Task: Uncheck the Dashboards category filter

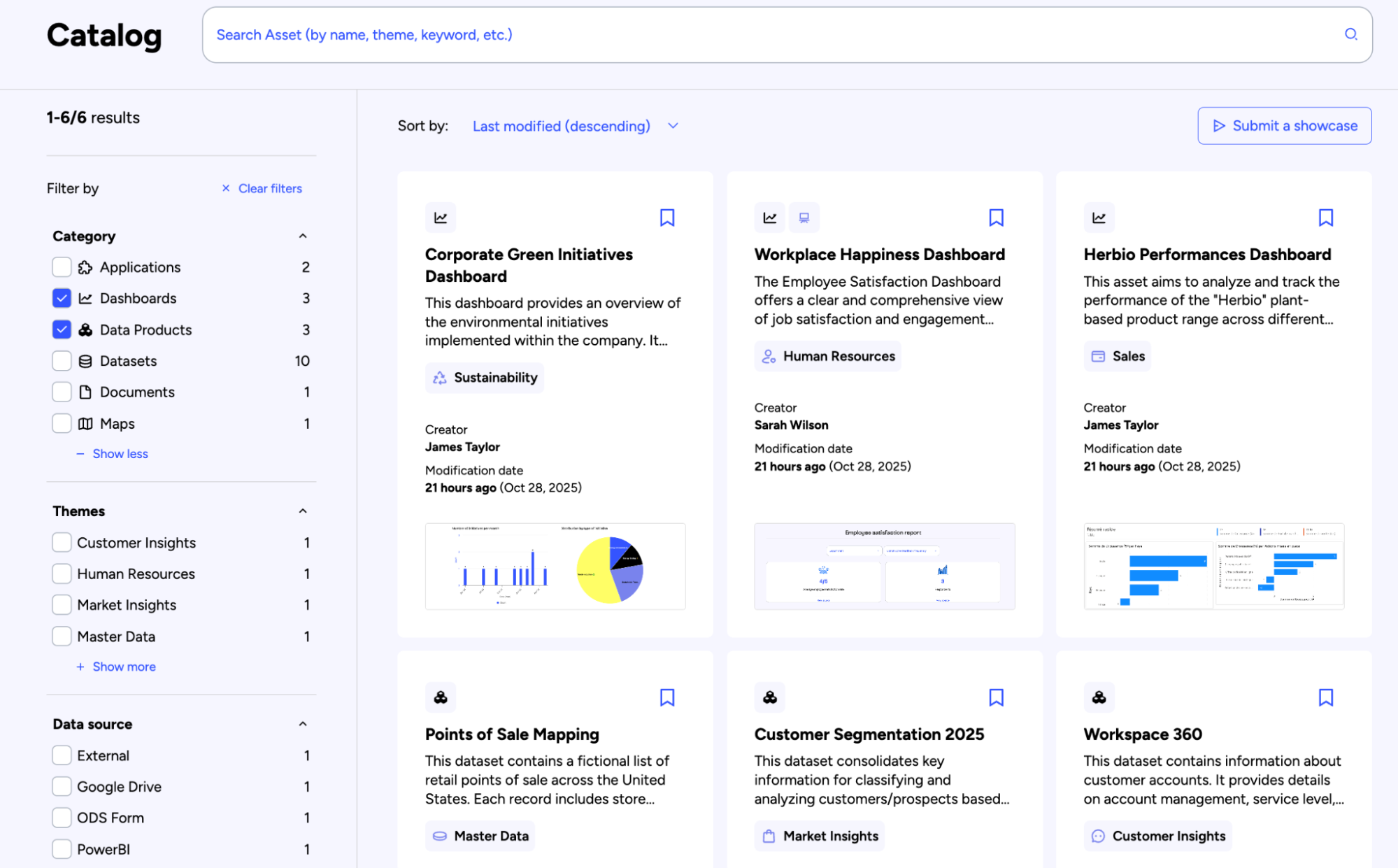Action: click(62, 298)
